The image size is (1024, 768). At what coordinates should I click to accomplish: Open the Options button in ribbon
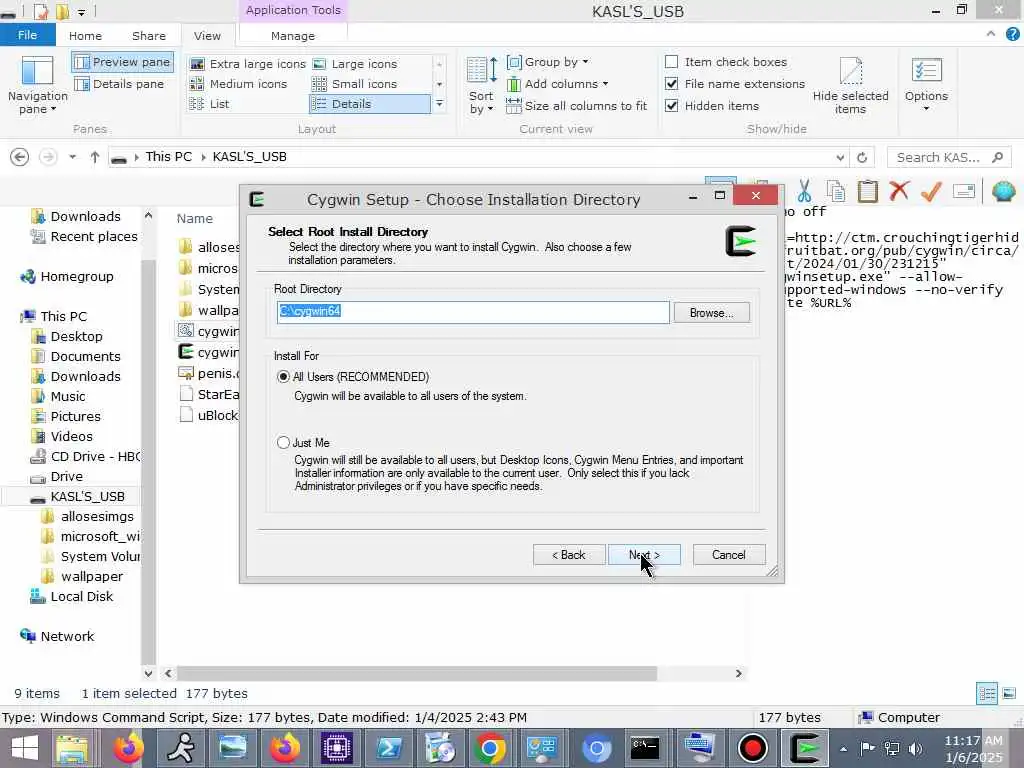[926, 86]
